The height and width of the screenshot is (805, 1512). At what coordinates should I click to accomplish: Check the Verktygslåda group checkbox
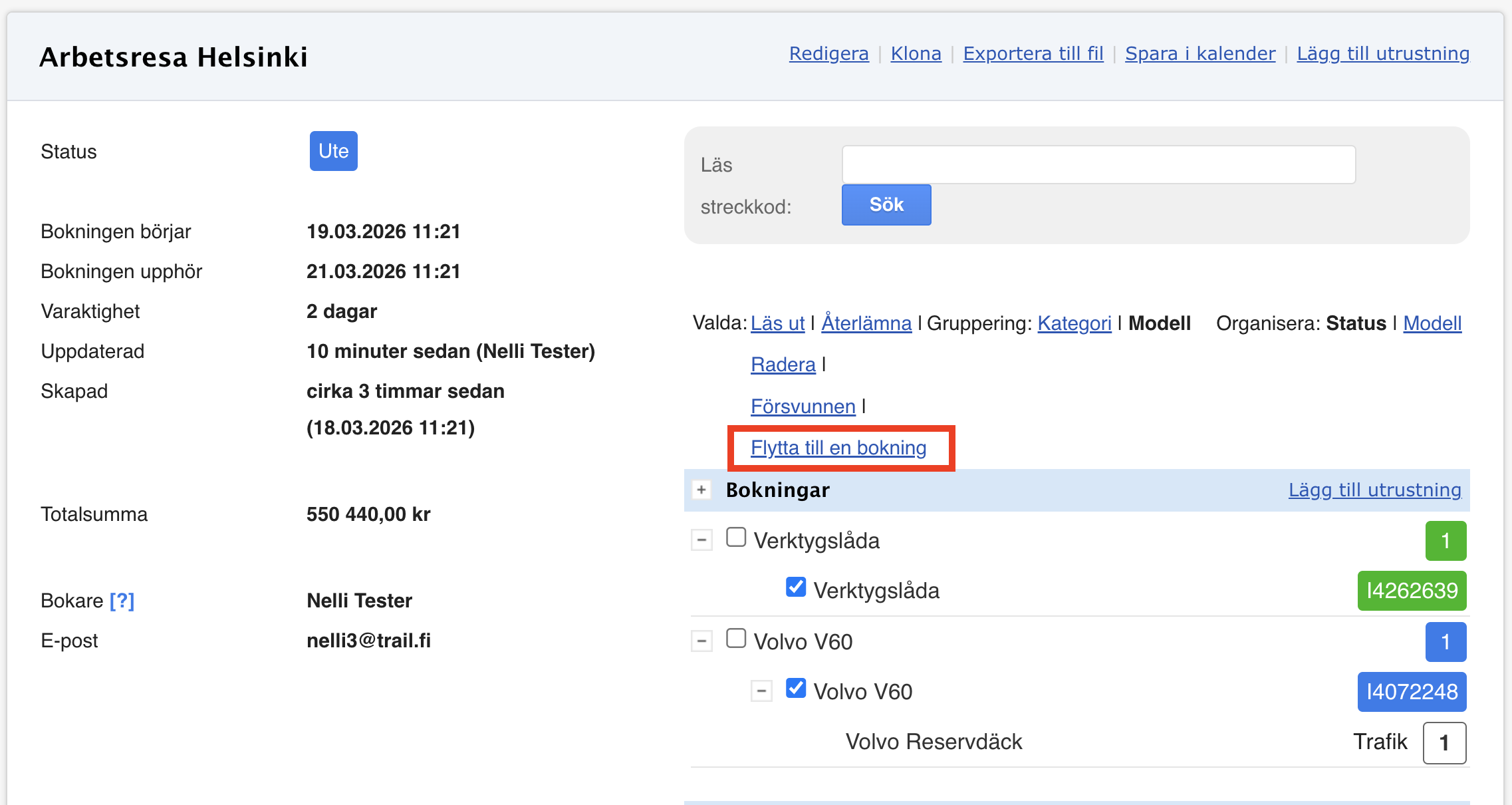(x=735, y=538)
